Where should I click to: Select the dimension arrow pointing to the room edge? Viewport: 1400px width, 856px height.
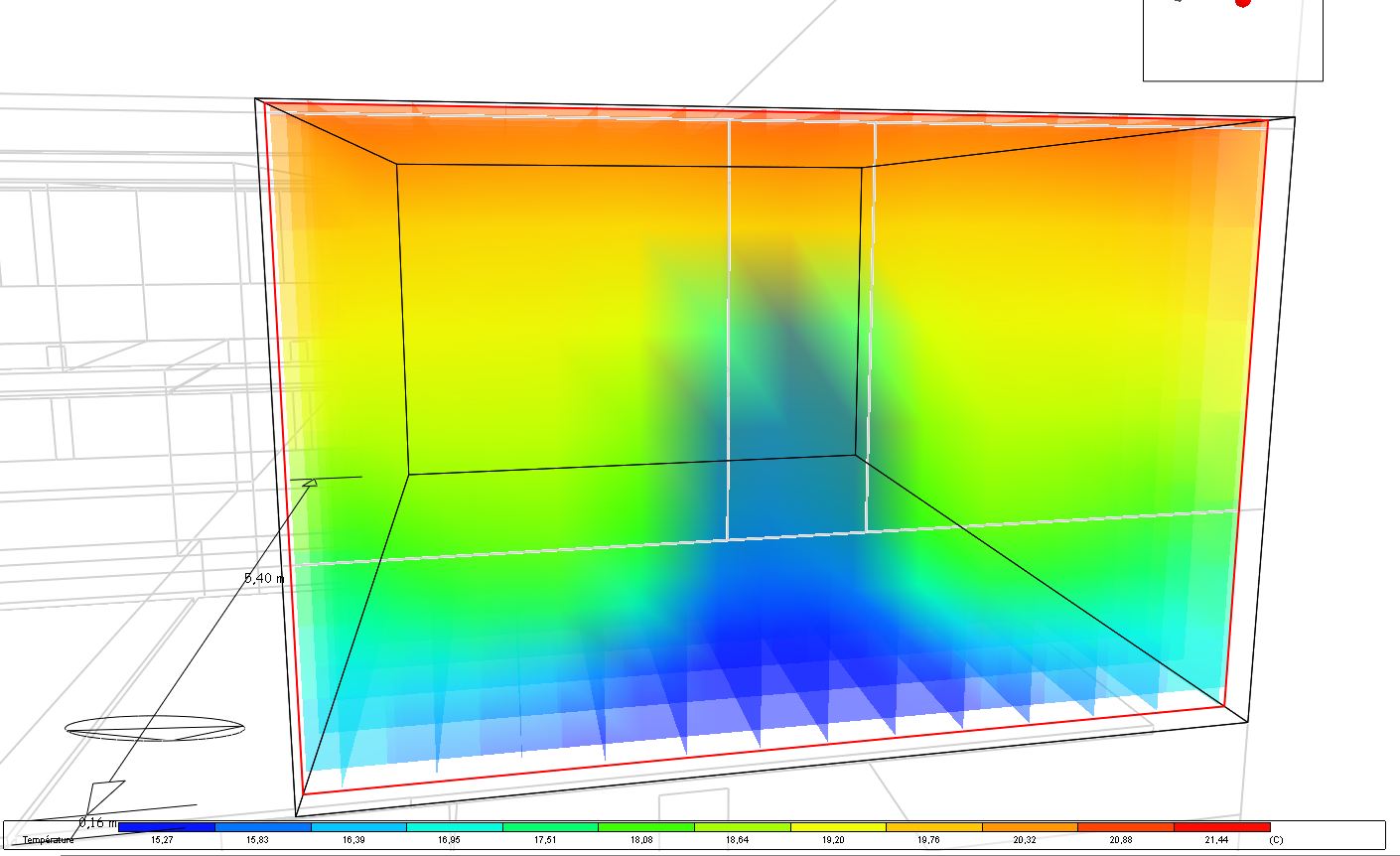tap(310, 483)
